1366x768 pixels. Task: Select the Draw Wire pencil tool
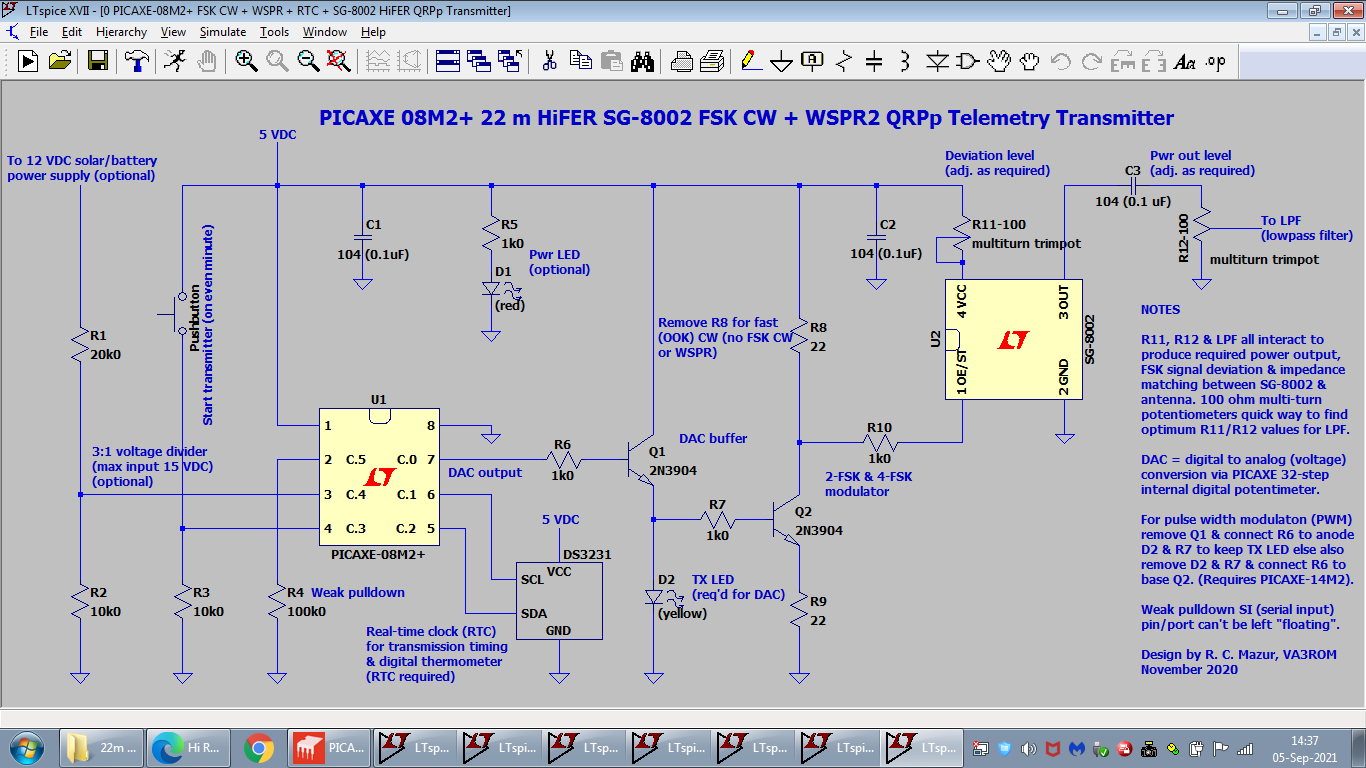click(x=750, y=62)
